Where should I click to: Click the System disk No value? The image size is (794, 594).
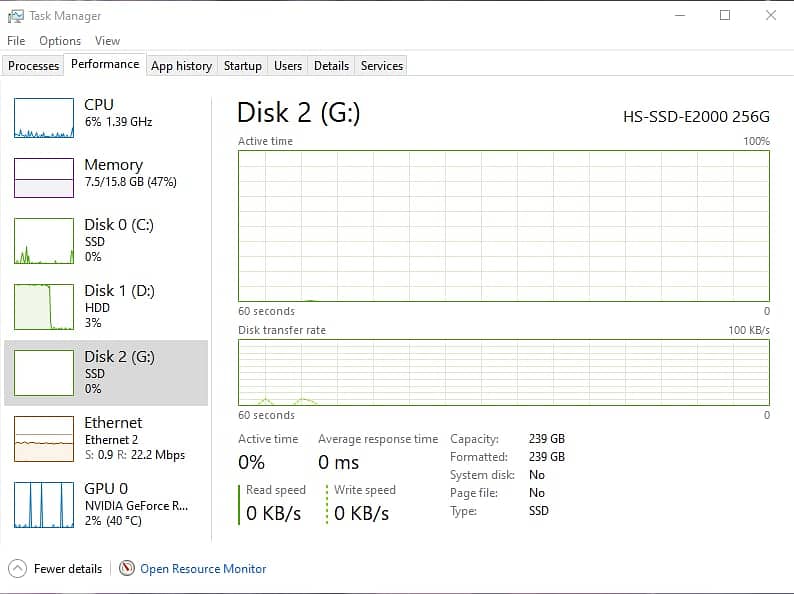(x=537, y=474)
